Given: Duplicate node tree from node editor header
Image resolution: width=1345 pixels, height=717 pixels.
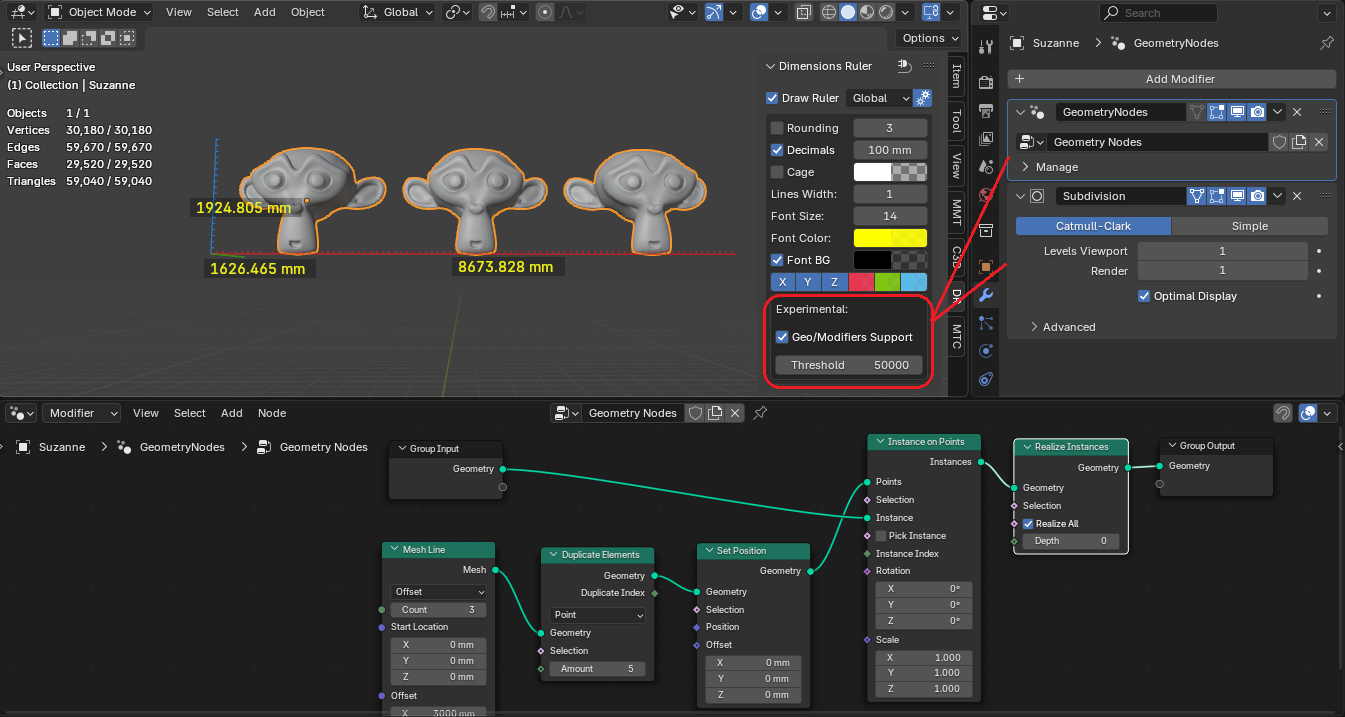Looking at the screenshot, I should tap(715, 413).
